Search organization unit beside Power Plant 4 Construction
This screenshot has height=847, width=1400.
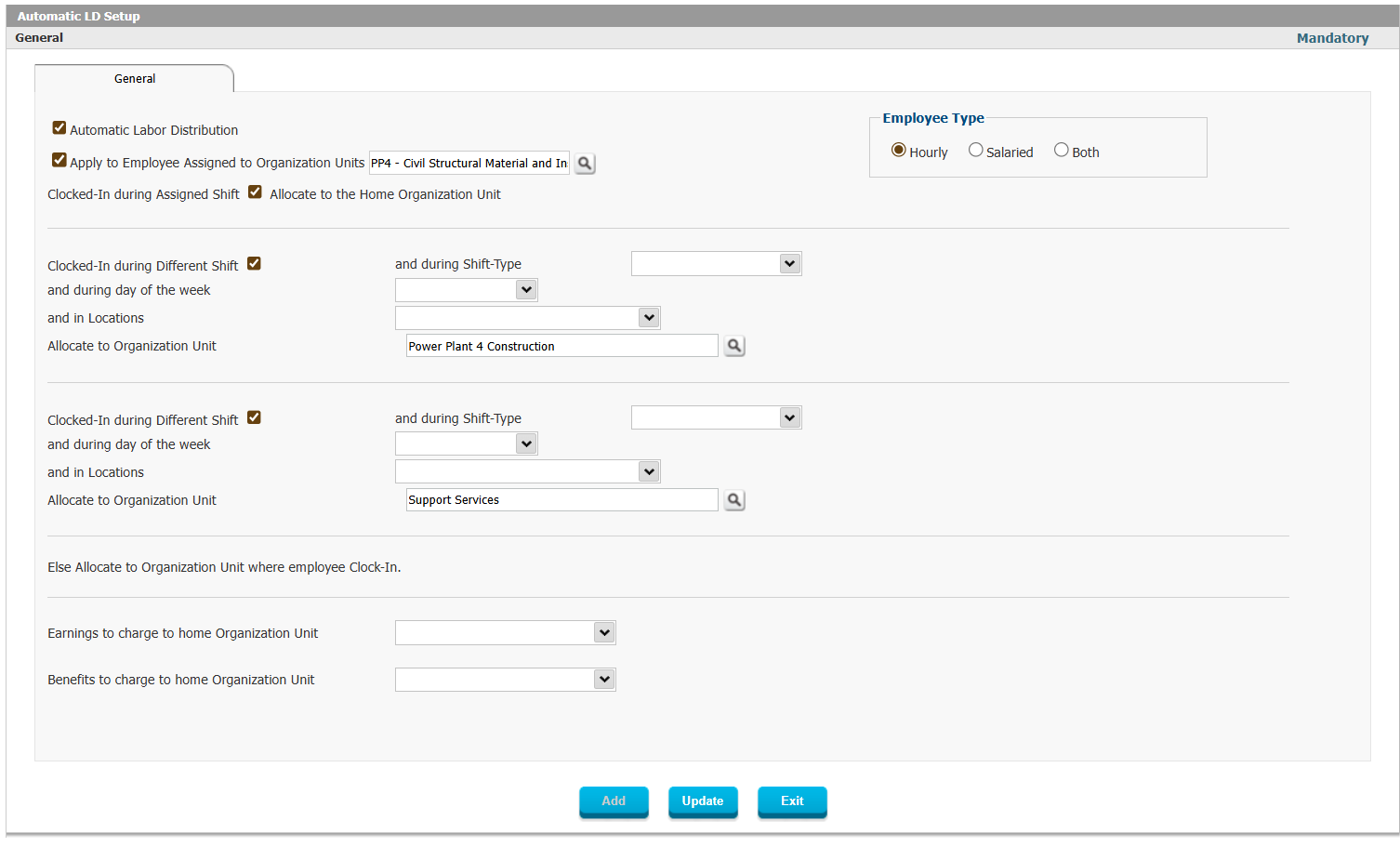coord(734,346)
